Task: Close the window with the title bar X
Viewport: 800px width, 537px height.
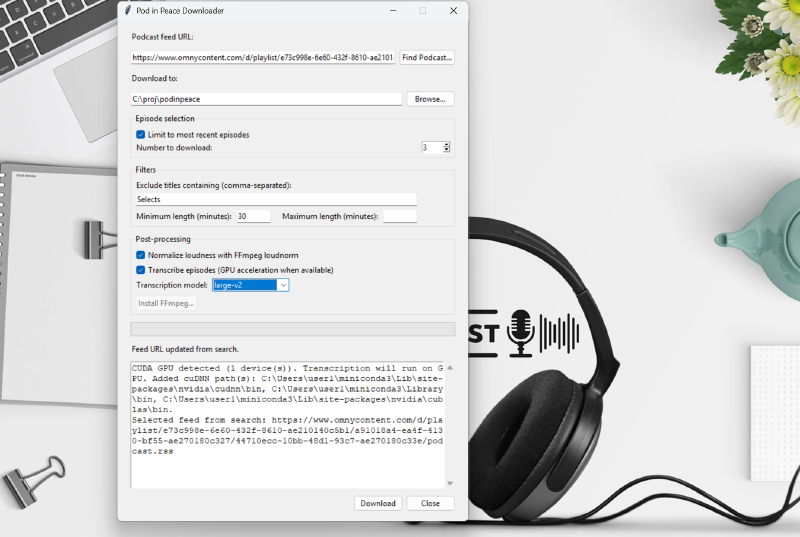Action: tap(453, 10)
